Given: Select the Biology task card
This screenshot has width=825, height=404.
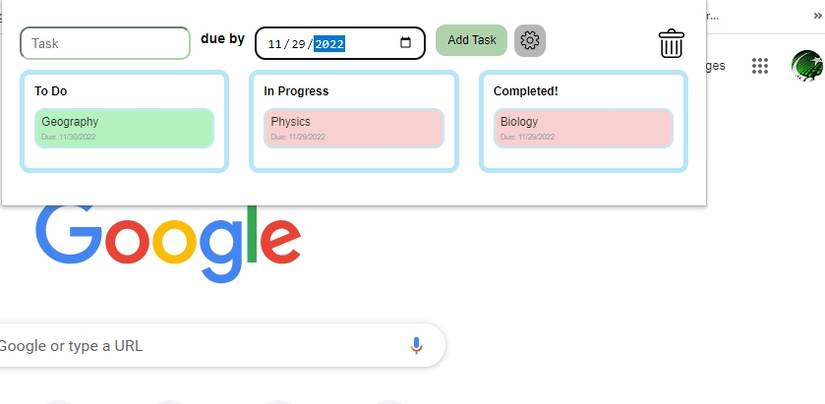Looking at the screenshot, I should coord(583,128).
